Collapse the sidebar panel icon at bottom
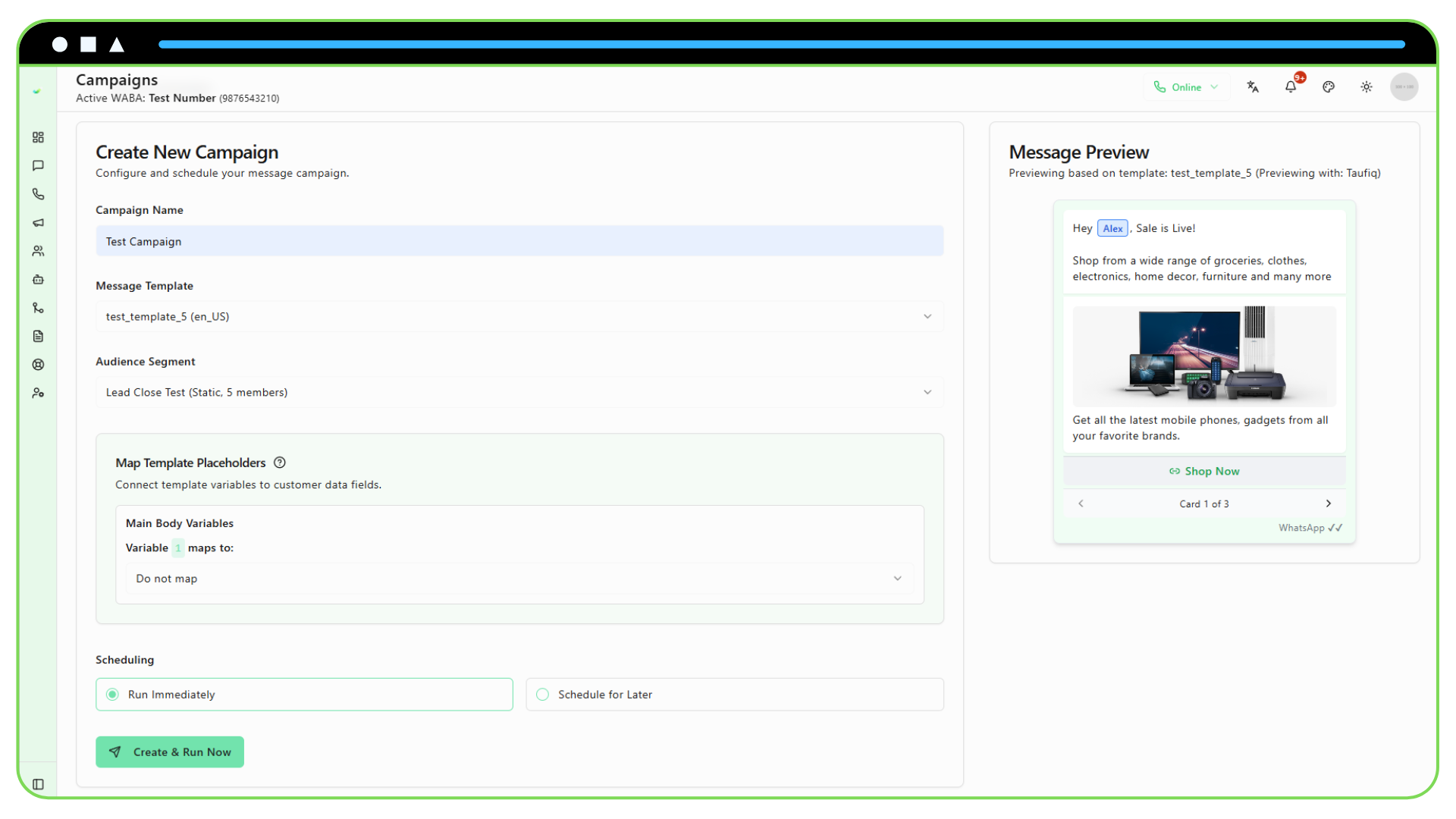This screenshot has width=1456, height=819. 38,784
